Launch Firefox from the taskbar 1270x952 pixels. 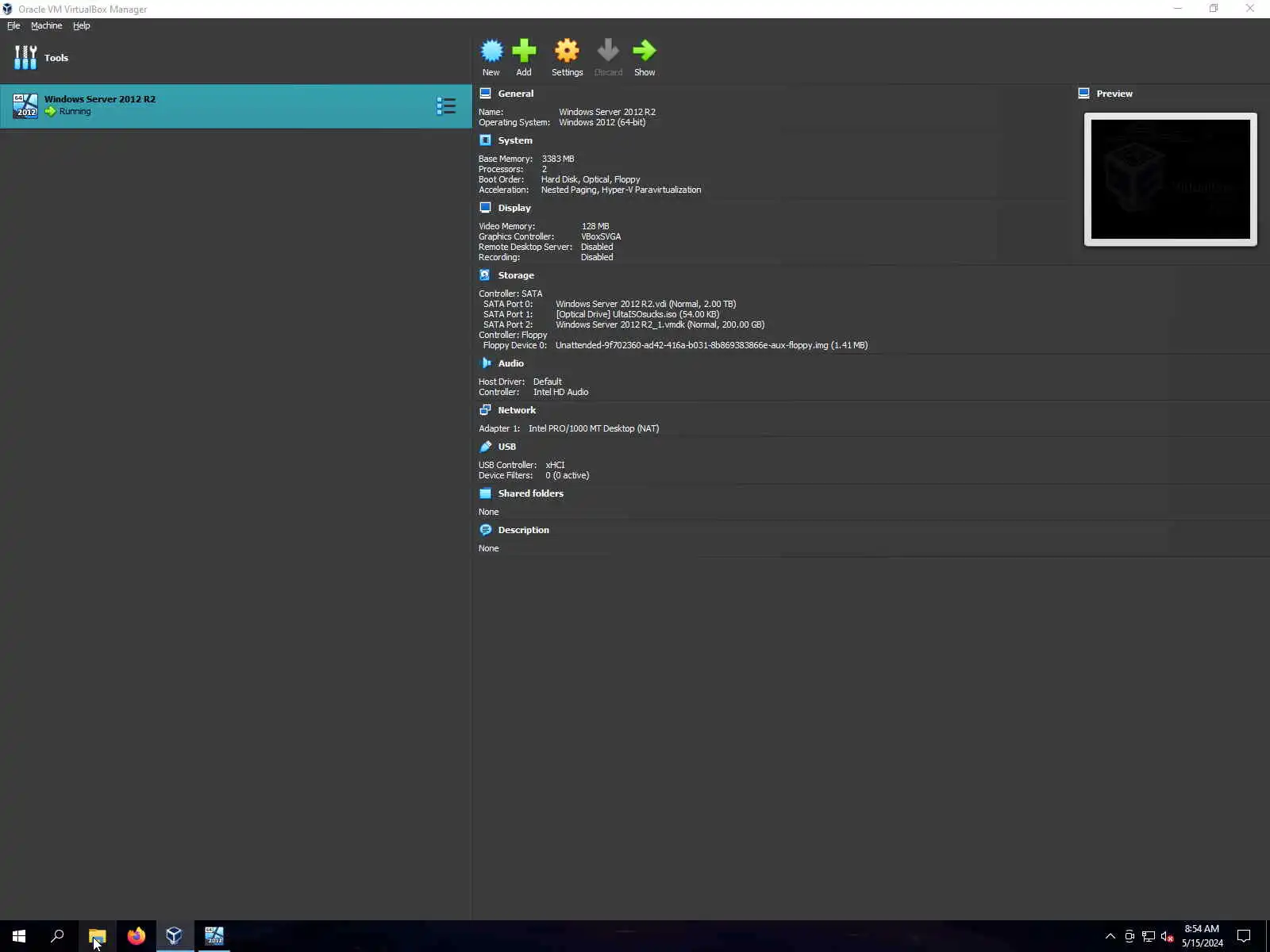coord(136,936)
